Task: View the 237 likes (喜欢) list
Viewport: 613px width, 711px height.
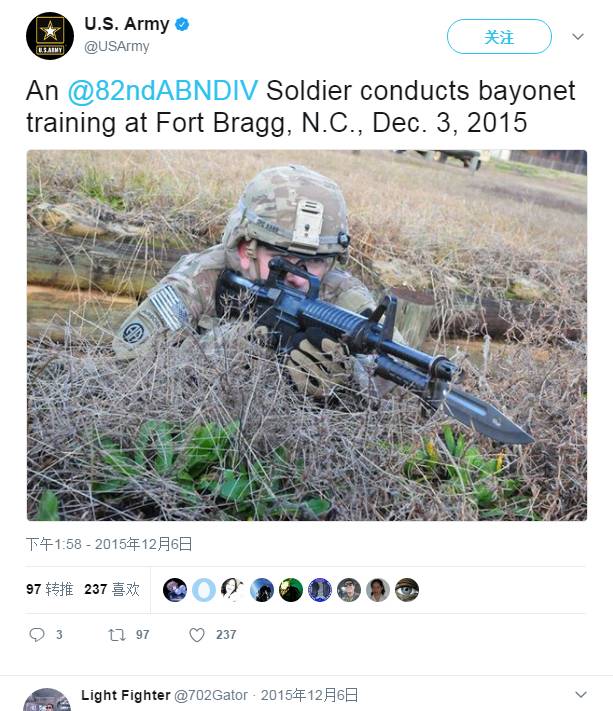Action: [x=112, y=590]
